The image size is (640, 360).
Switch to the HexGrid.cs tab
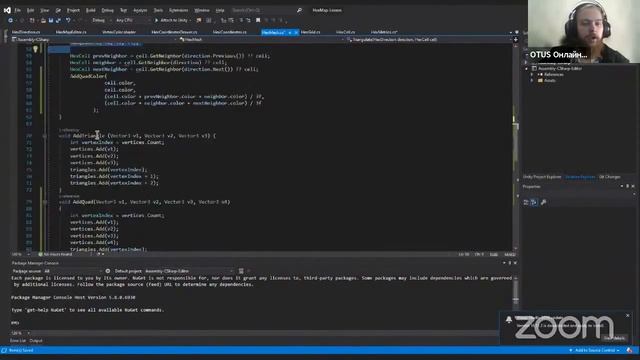point(311,32)
